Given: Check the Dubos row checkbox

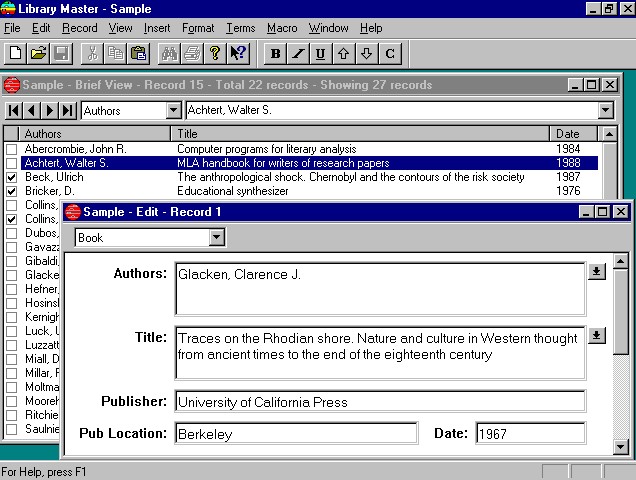Looking at the screenshot, I should 12,233.
